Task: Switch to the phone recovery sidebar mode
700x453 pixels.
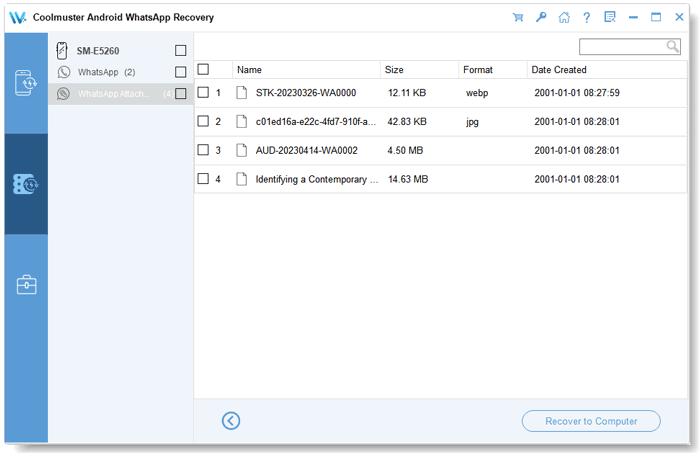Action: coord(26,83)
